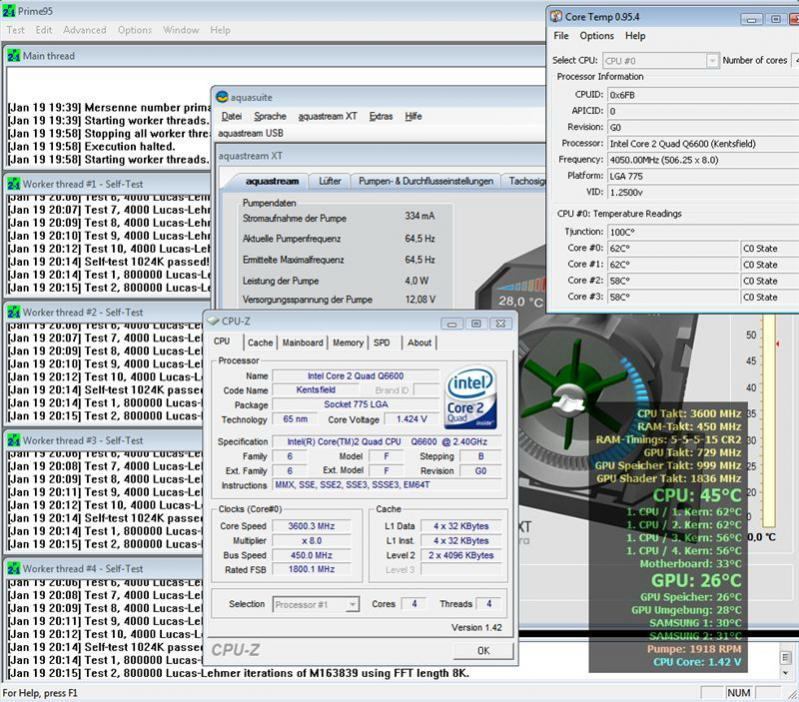
Task: Expand the Processor #1 selection dropdown
Action: (352, 605)
